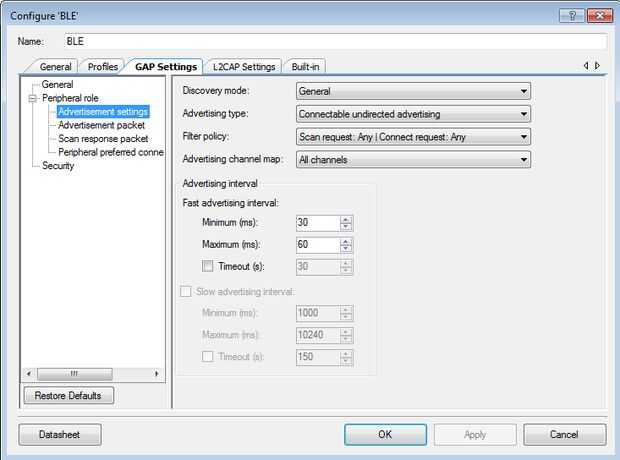
Task: Collapse the Peripheral role tree node
Action: coord(32,98)
